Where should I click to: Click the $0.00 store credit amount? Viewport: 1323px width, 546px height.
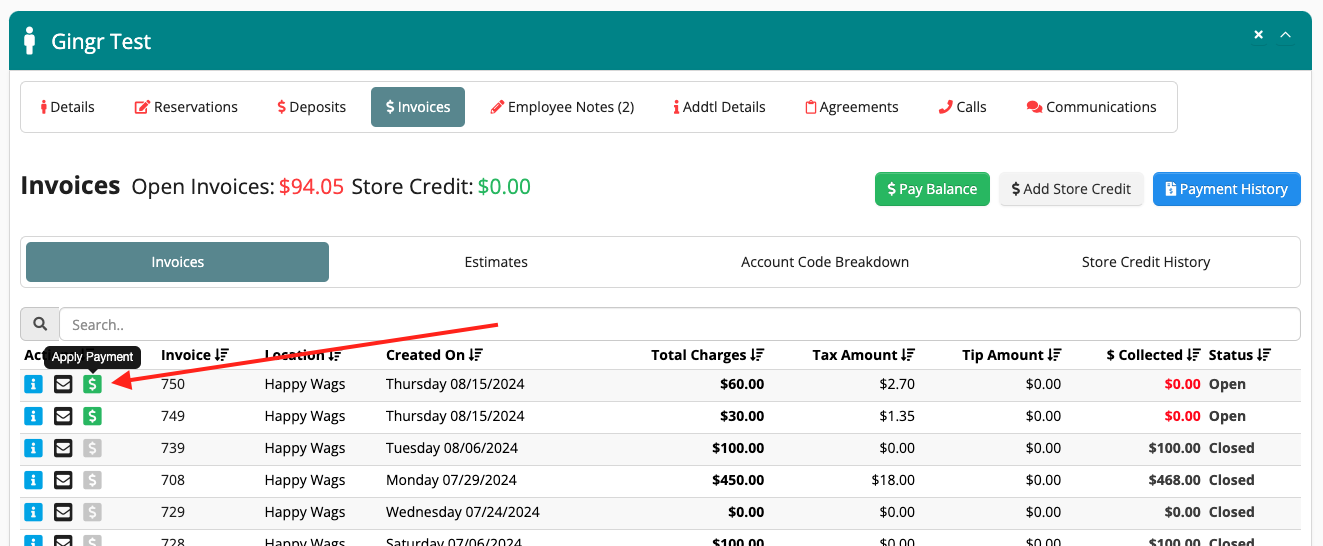click(504, 186)
